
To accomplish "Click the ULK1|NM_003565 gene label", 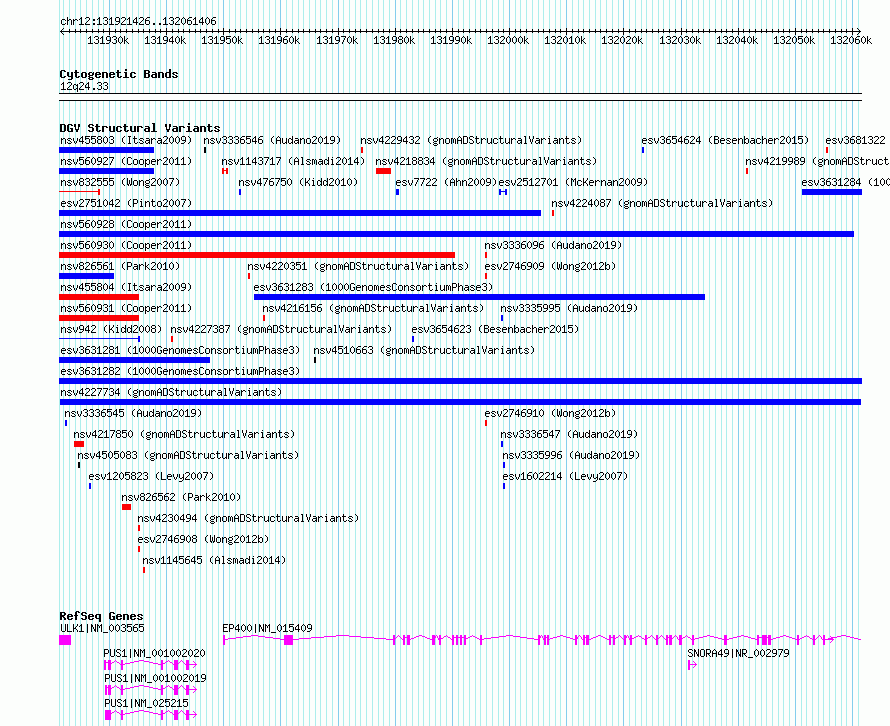I will click(x=102, y=628).
